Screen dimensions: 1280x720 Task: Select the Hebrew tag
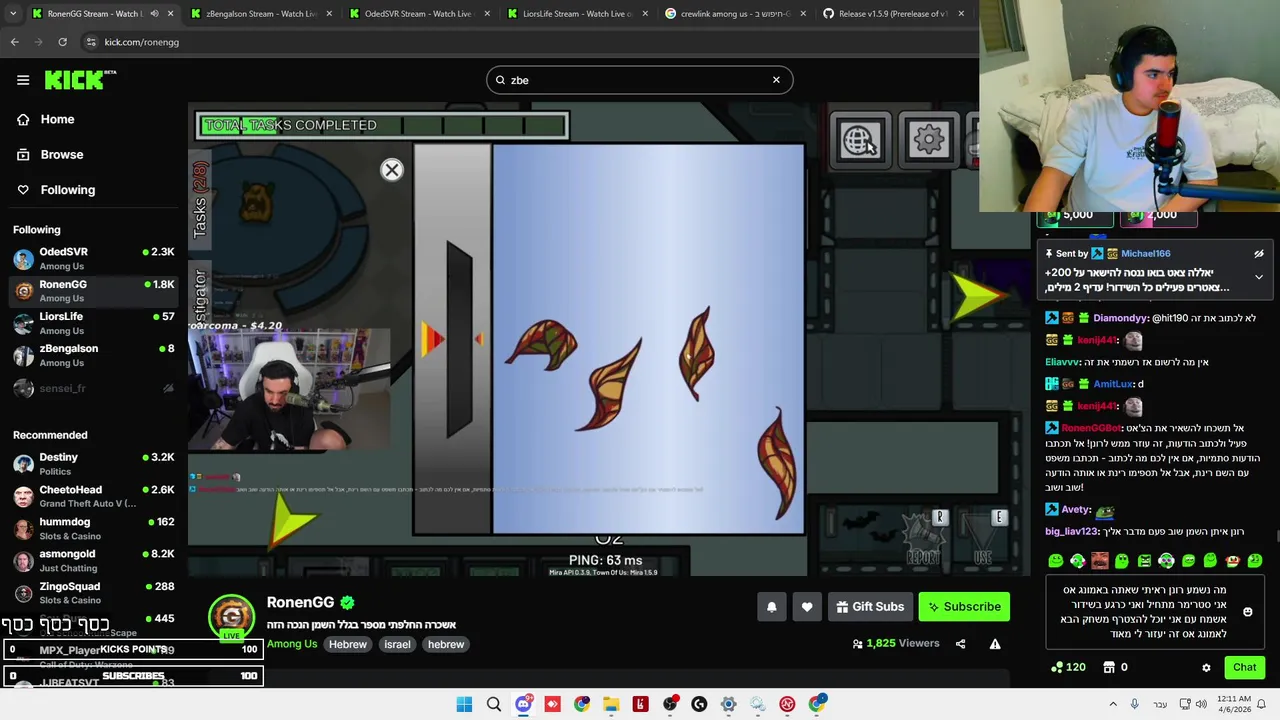point(348,645)
